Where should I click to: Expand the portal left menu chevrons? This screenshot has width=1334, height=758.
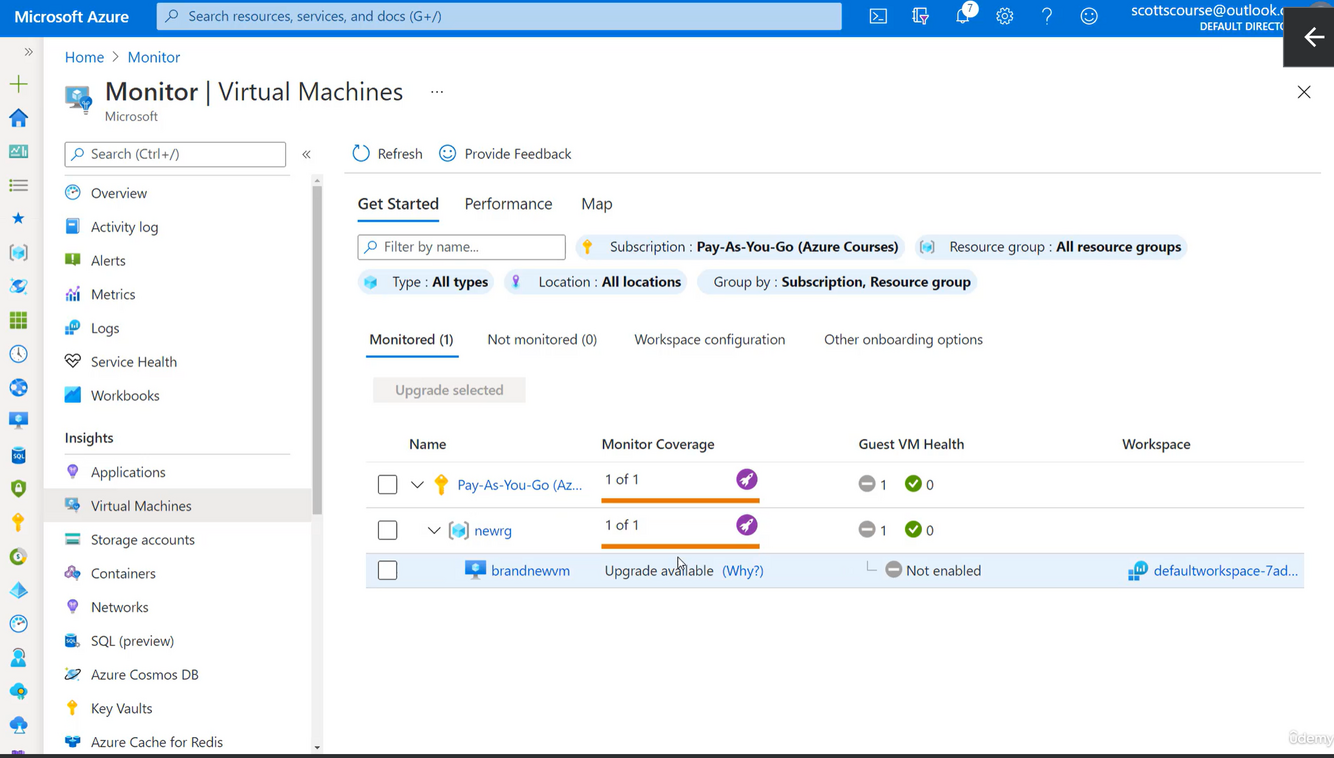pos(28,52)
